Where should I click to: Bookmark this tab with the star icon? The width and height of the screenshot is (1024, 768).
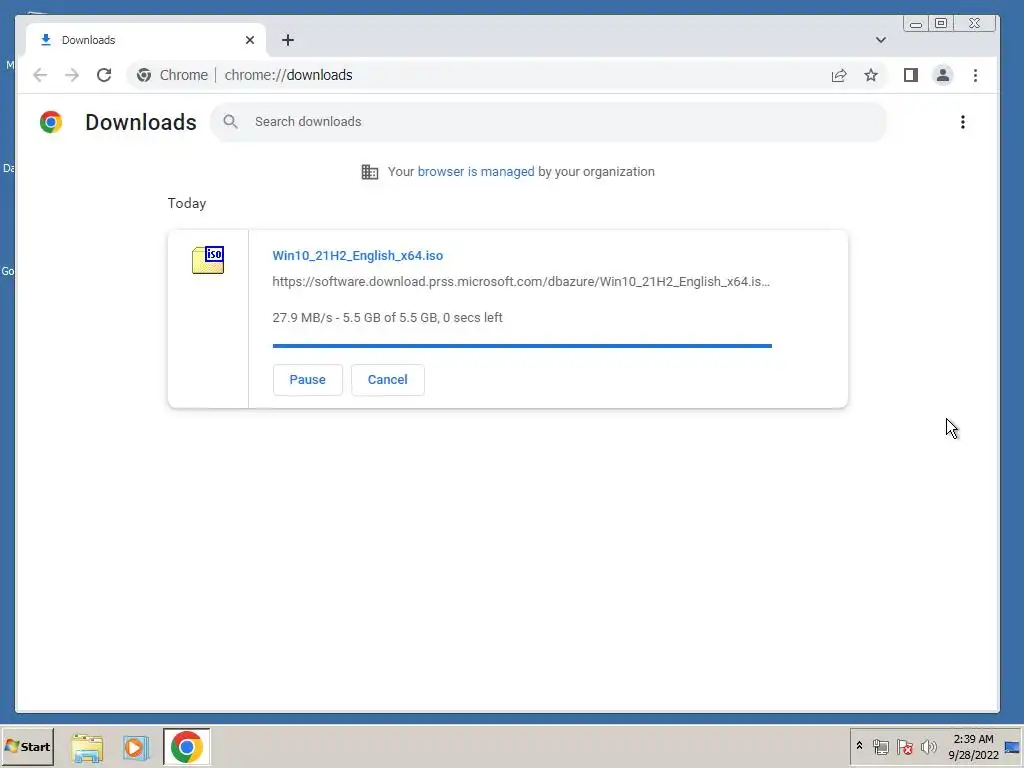(871, 75)
